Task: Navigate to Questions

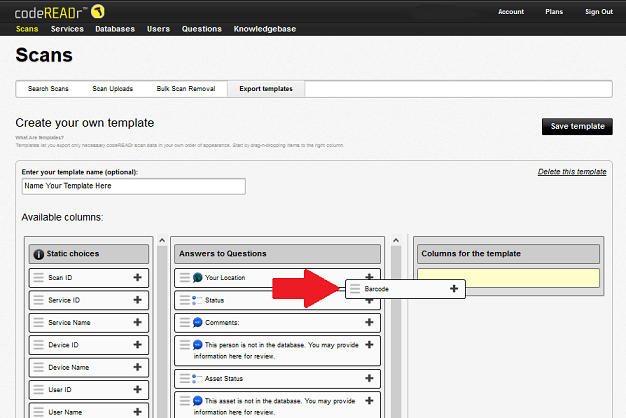Action: (202, 29)
